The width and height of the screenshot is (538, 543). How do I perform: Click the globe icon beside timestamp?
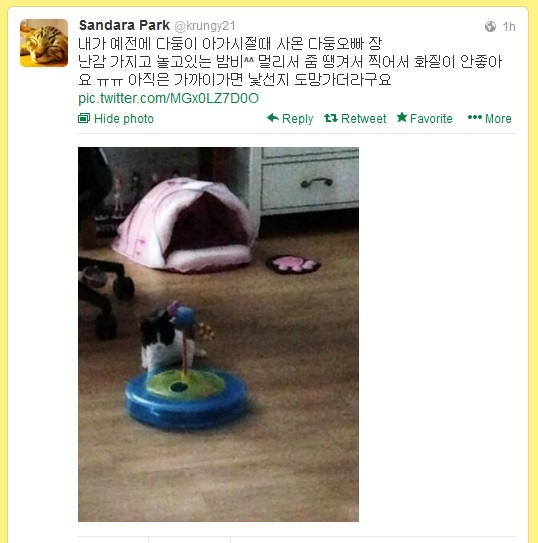490,26
